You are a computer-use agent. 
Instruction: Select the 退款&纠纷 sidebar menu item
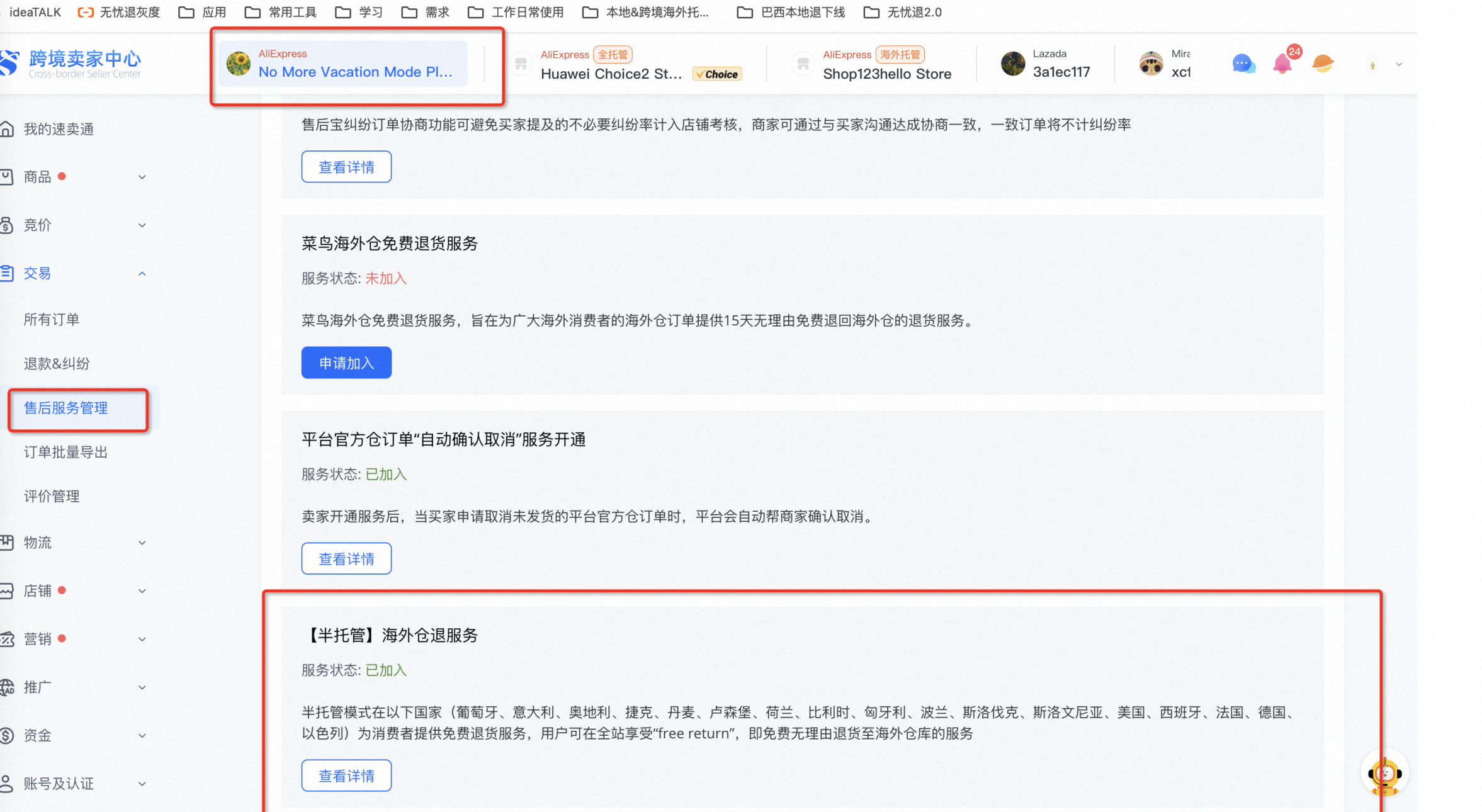tap(56, 364)
